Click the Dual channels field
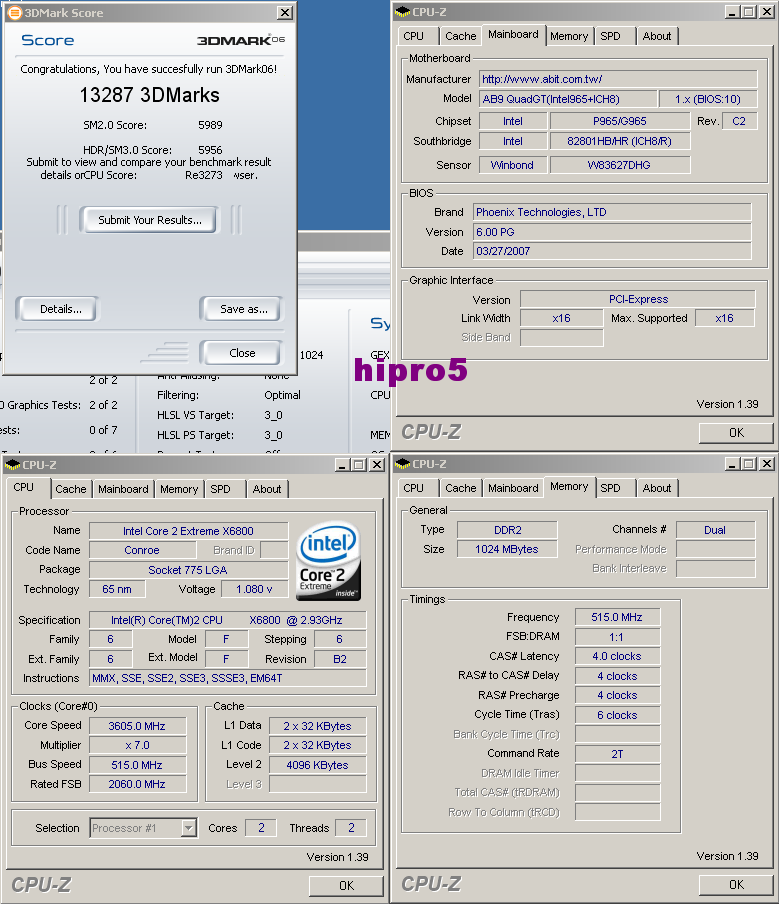 point(715,530)
